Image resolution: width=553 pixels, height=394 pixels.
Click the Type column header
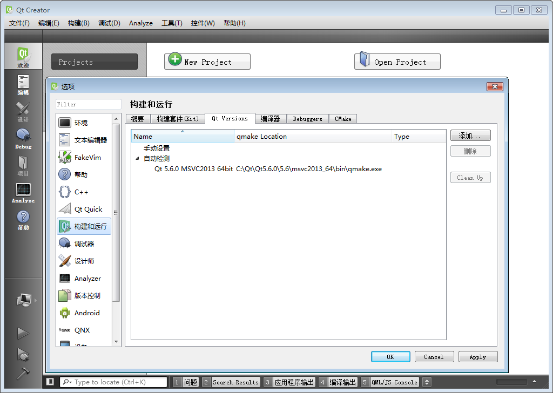pyautogui.click(x=419, y=137)
